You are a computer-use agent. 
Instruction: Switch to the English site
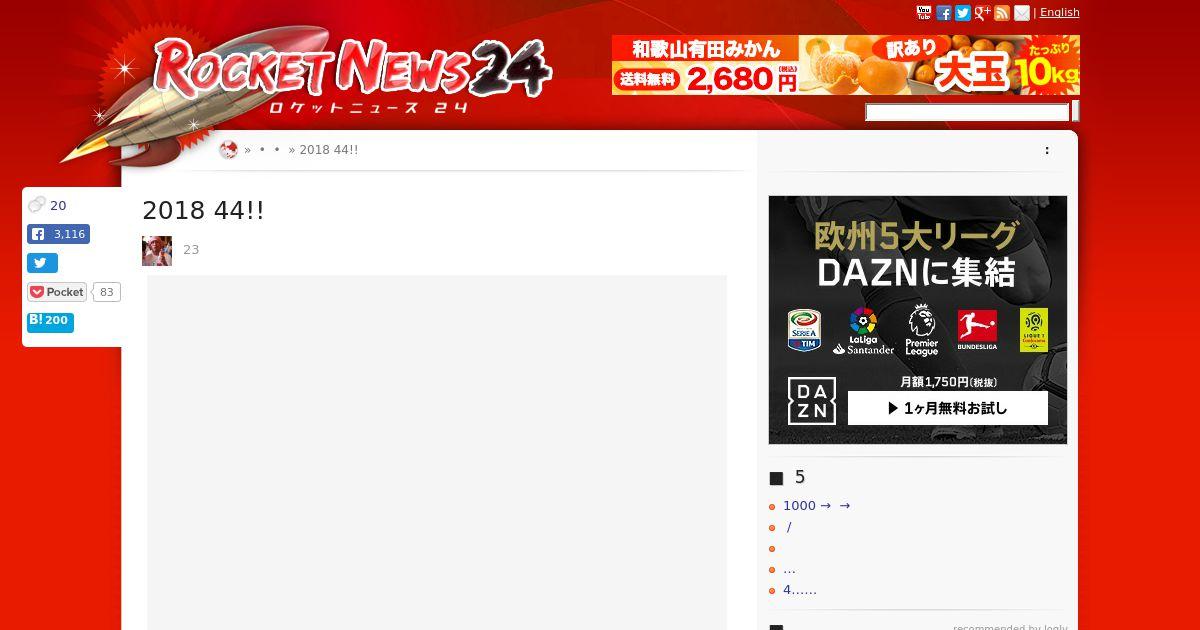click(1060, 12)
